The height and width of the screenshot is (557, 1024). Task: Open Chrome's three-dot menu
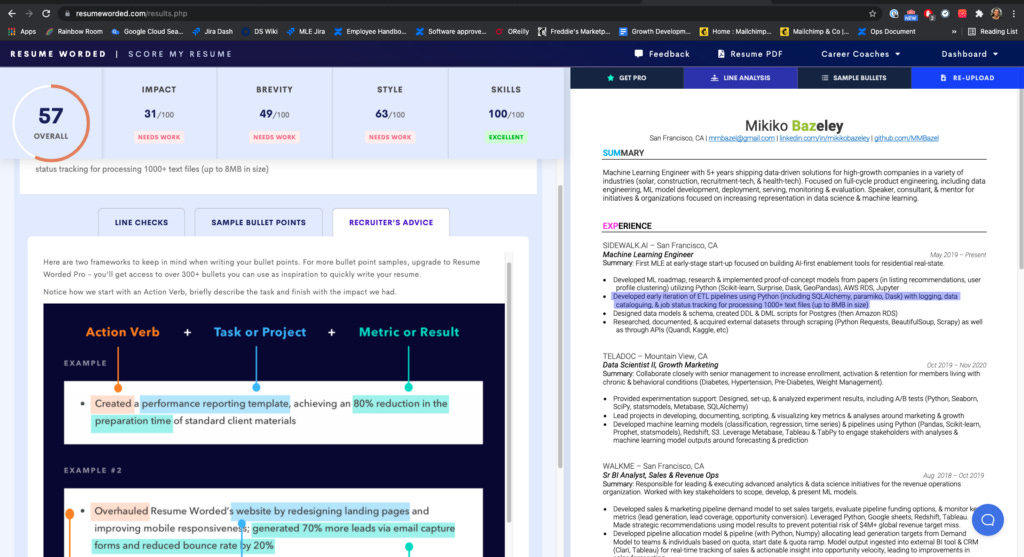click(1014, 13)
